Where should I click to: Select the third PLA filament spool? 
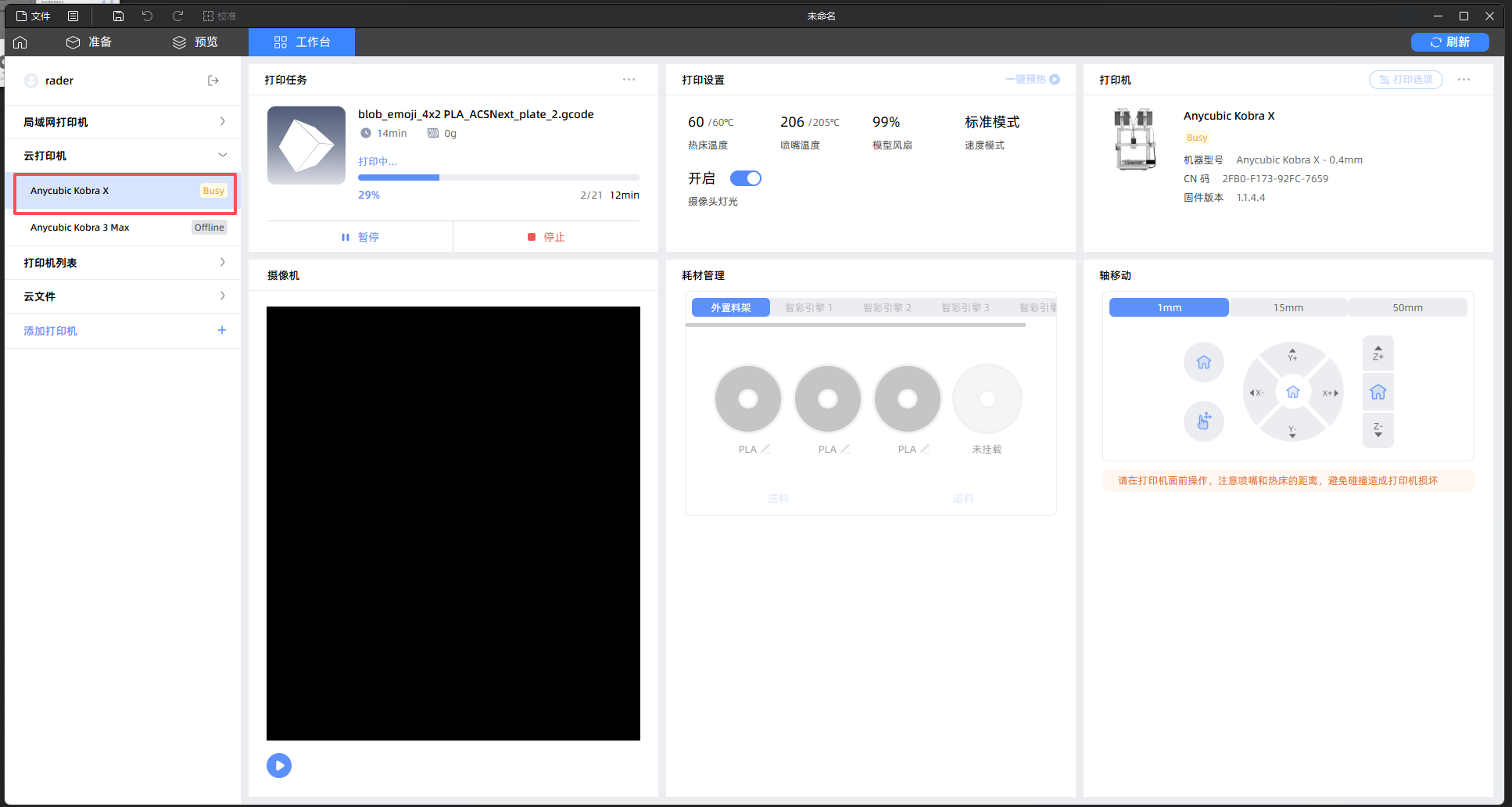[x=908, y=399]
